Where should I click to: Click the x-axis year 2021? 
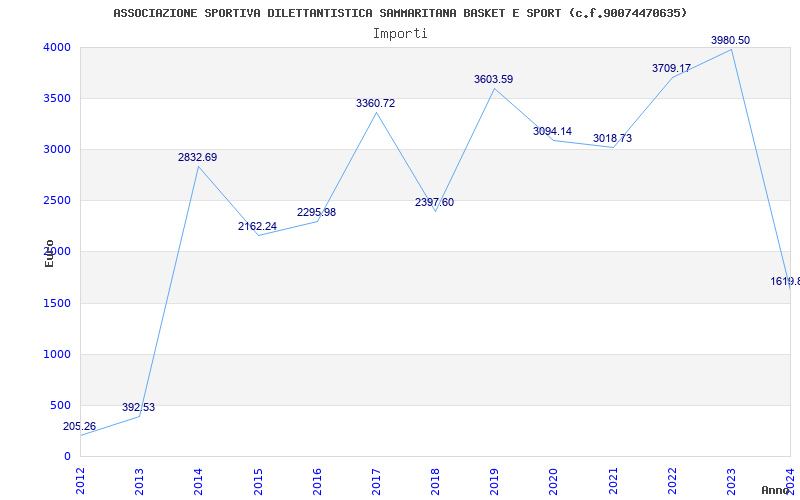click(613, 481)
